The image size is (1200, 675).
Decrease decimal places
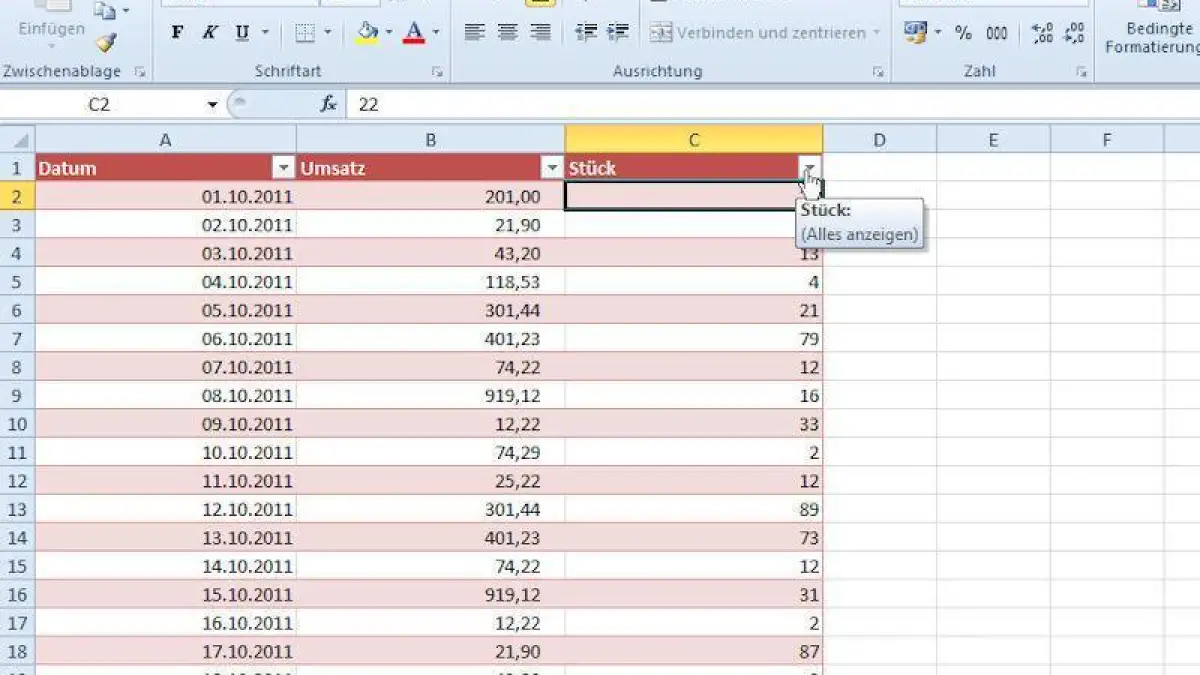point(1073,32)
